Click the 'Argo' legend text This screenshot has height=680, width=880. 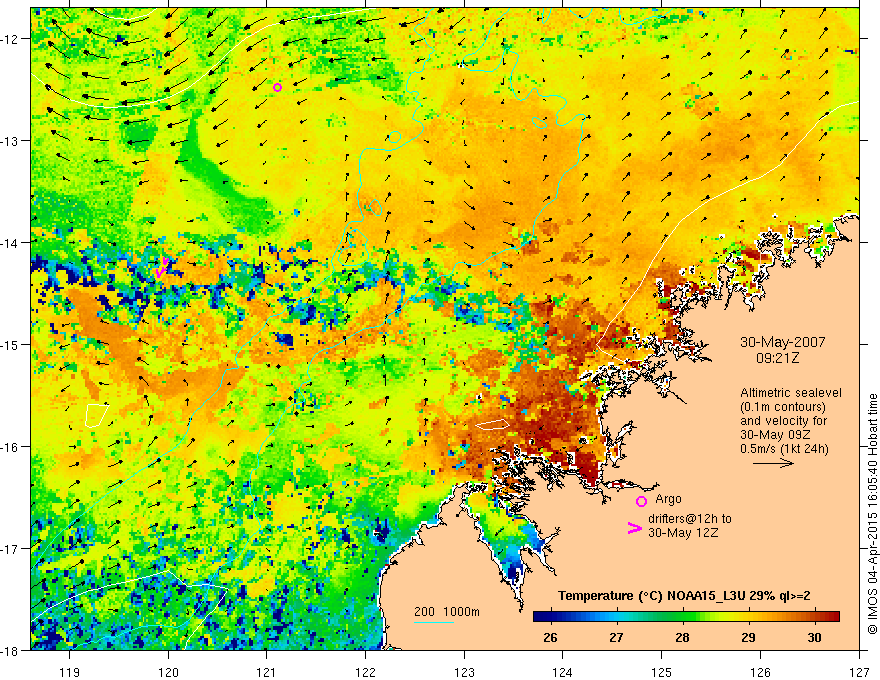(x=668, y=499)
